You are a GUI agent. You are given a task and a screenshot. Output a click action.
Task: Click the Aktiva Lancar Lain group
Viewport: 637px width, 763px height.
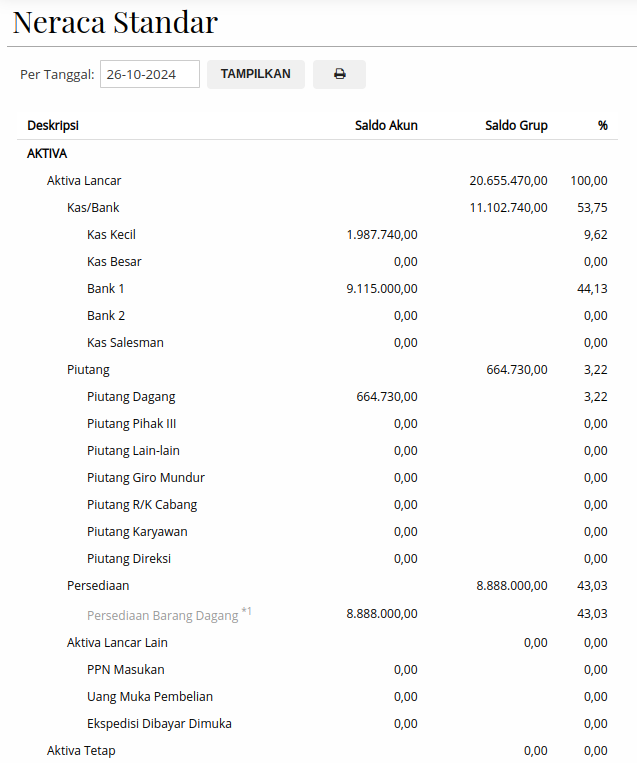click(117, 643)
